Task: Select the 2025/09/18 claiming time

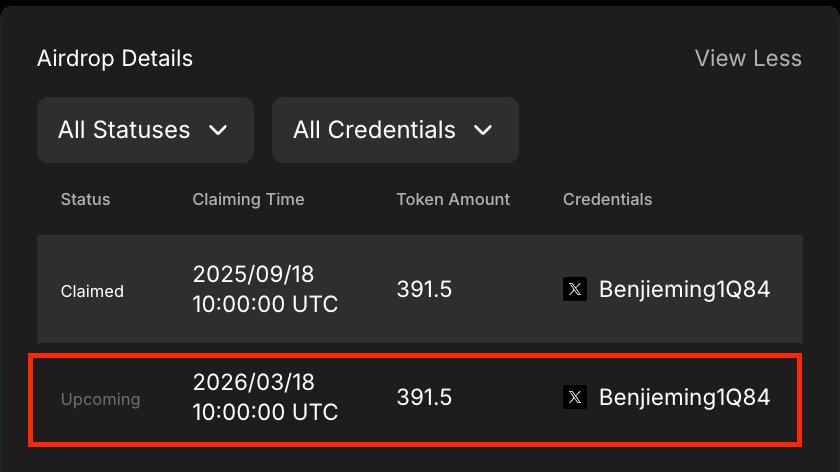Action: [265, 290]
